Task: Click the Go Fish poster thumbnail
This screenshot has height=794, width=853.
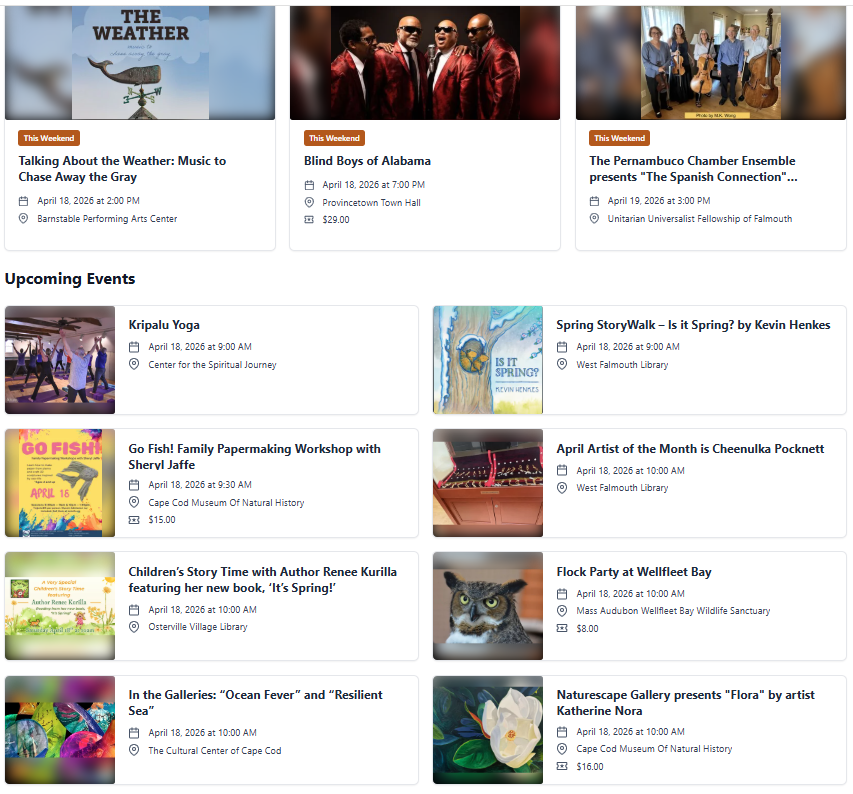Action: coord(60,483)
